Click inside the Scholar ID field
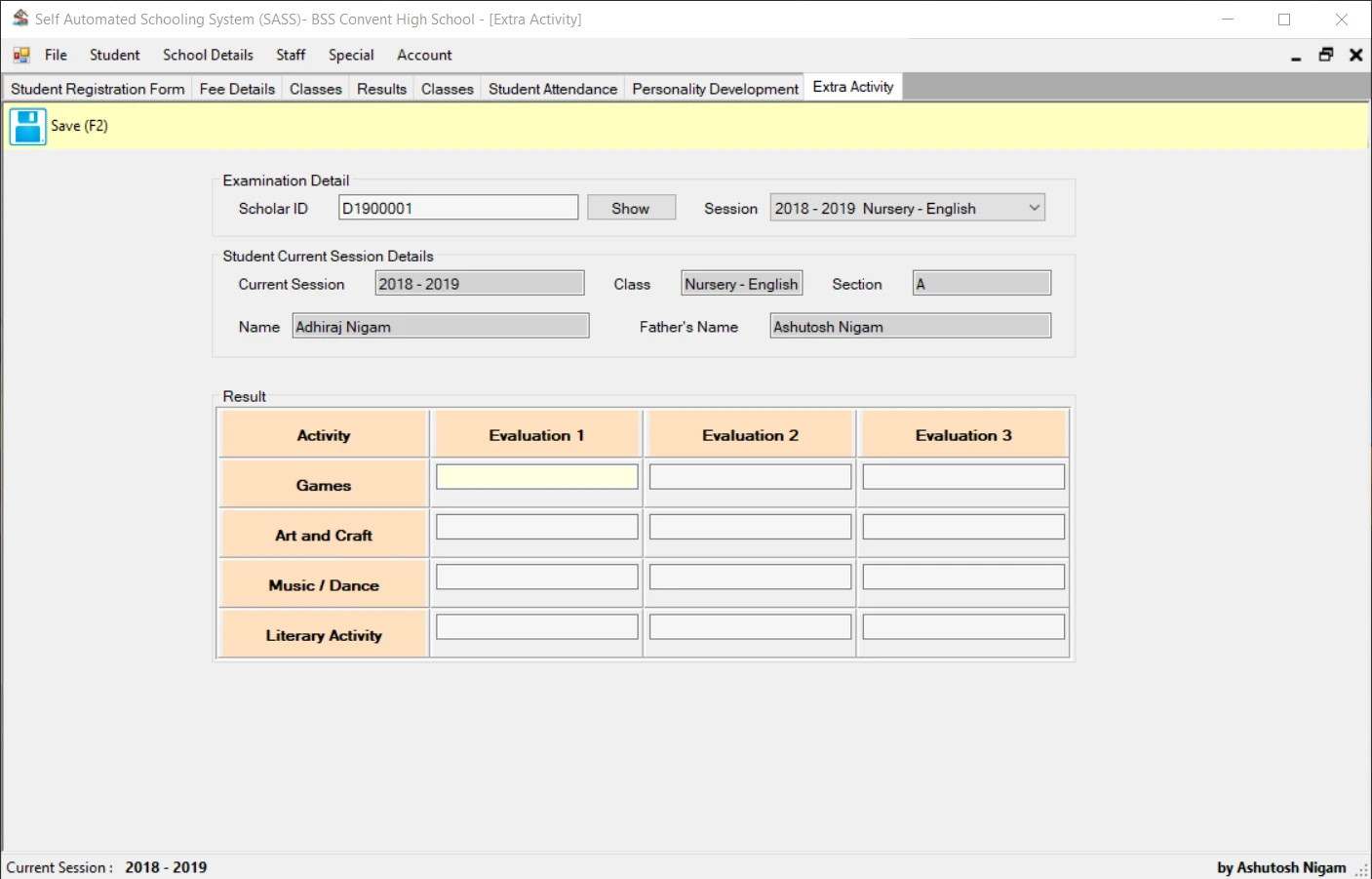This screenshot has height=879, width=1372. (x=457, y=207)
